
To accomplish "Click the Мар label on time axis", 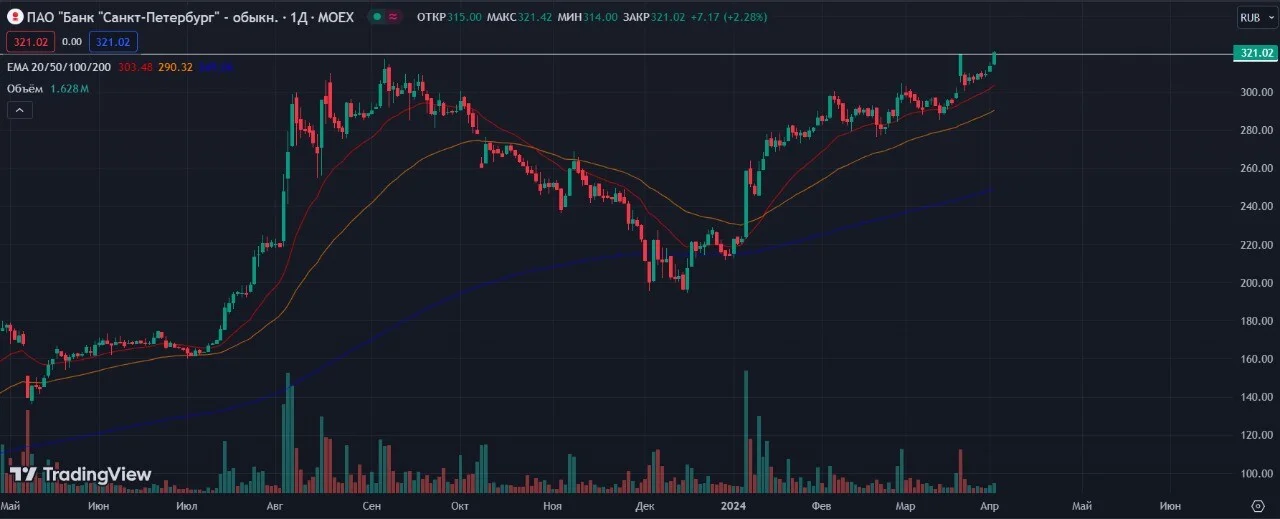I will 905,507.
